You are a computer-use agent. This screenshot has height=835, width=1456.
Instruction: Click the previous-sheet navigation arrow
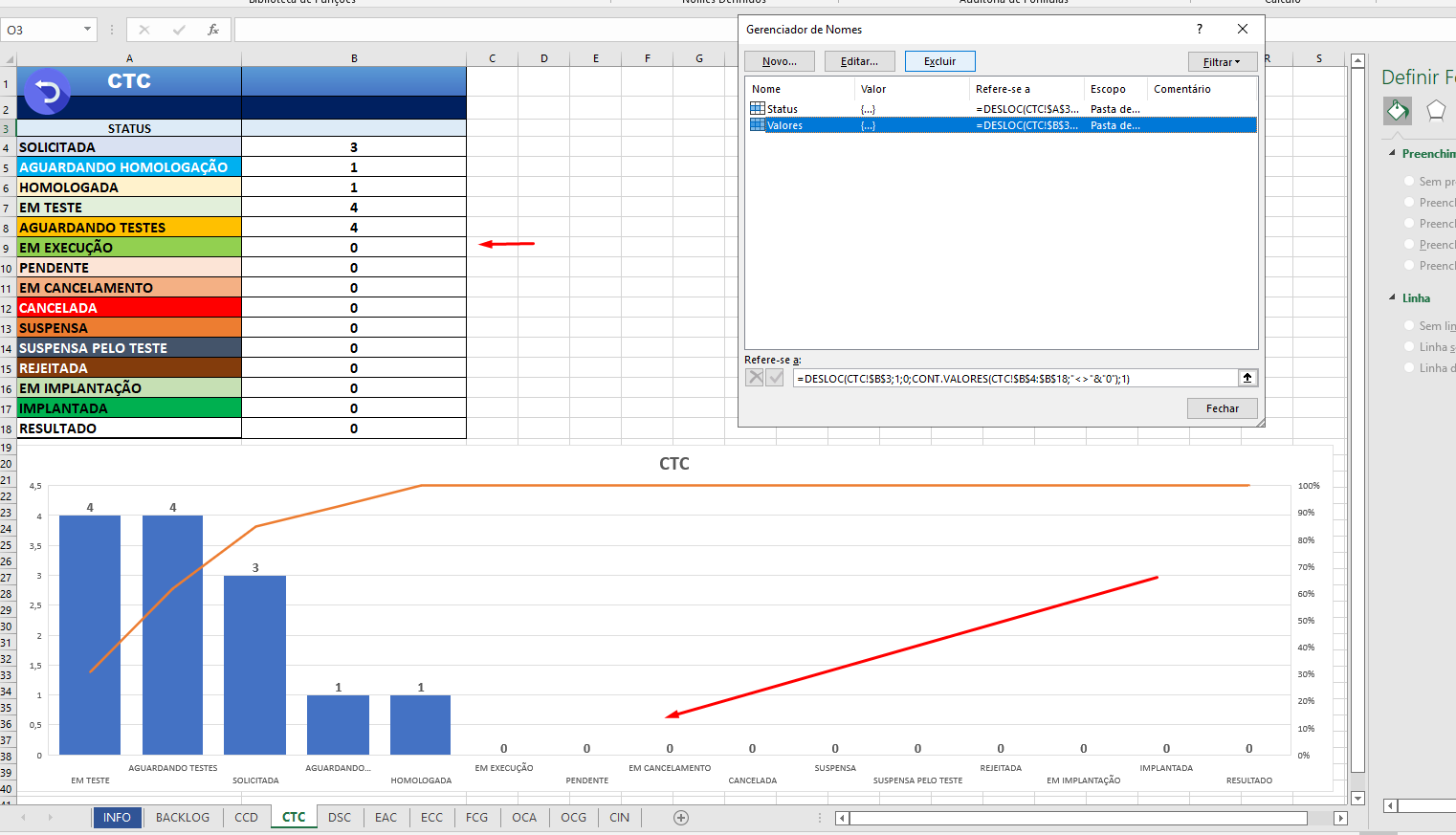[x=24, y=817]
